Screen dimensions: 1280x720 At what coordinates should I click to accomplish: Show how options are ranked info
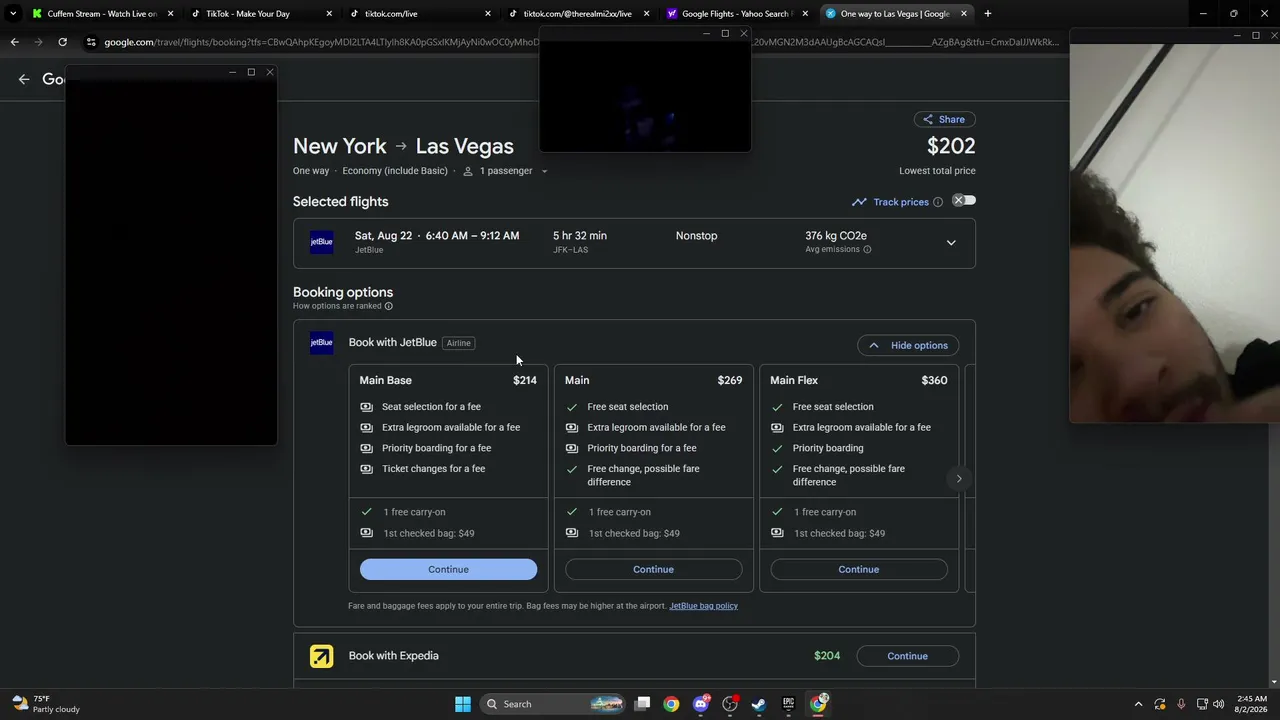389,306
